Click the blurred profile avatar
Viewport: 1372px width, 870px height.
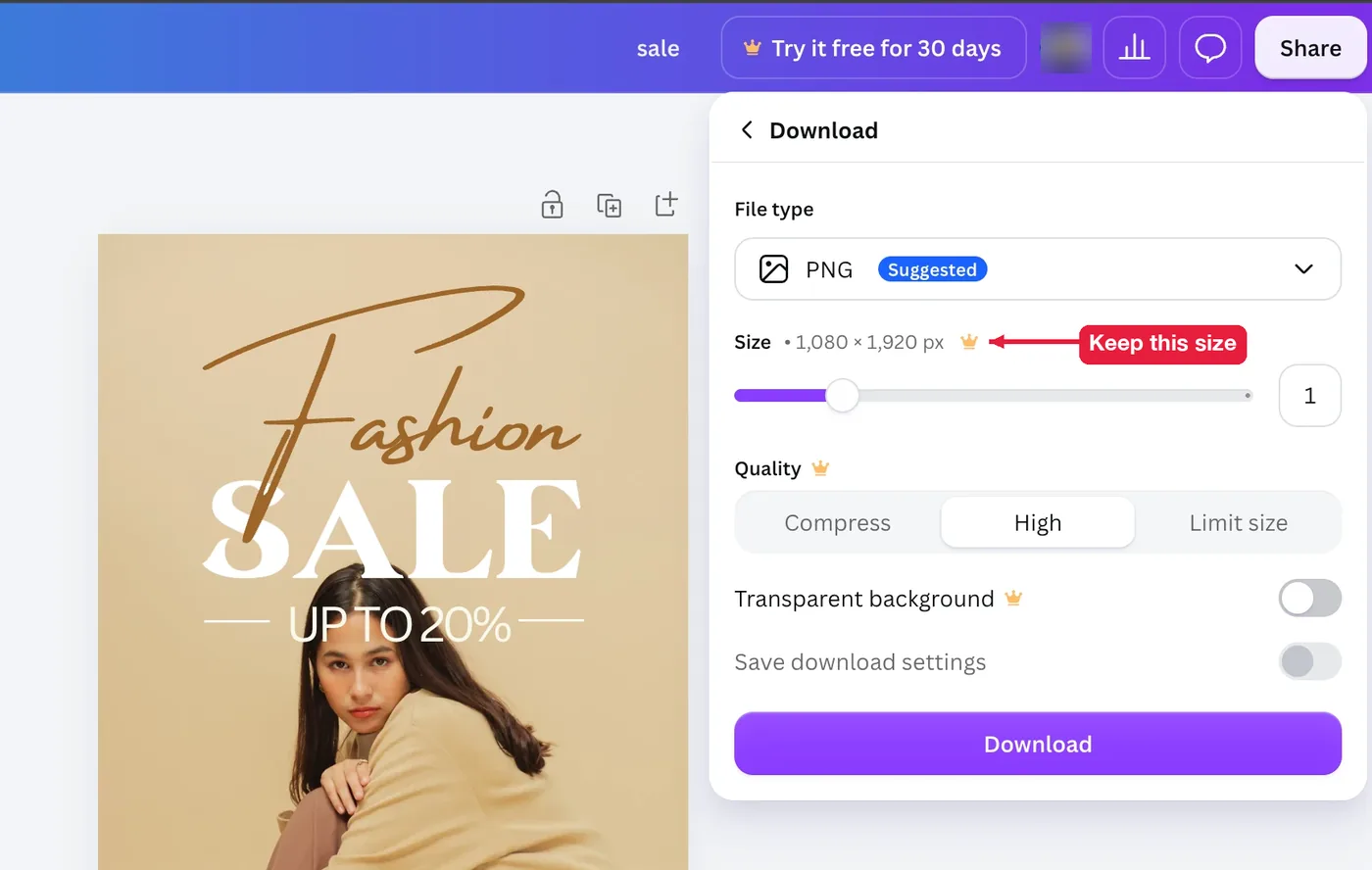[x=1065, y=48]
